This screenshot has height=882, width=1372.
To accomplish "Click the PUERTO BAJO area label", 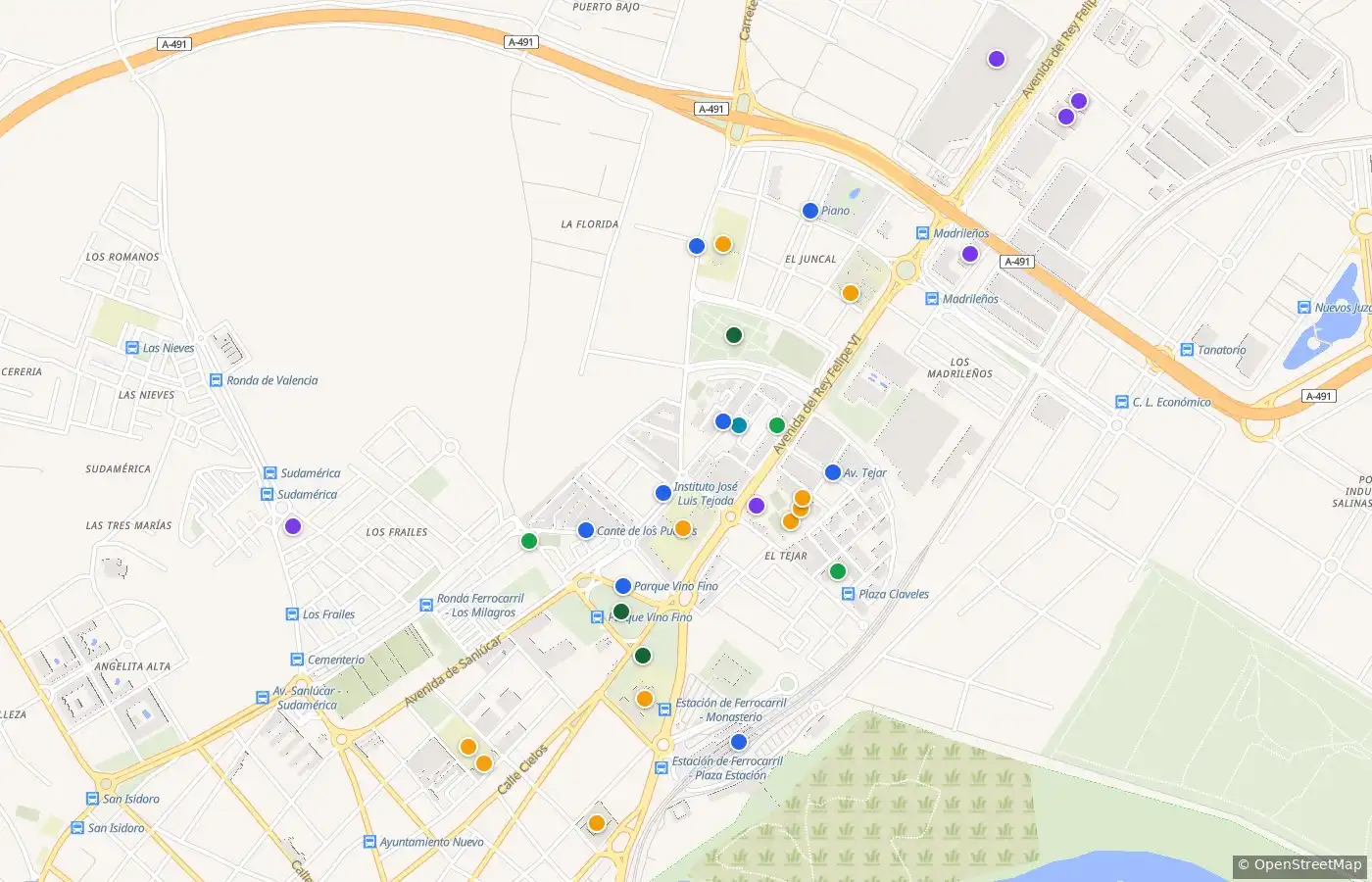I will coord(607,7).
